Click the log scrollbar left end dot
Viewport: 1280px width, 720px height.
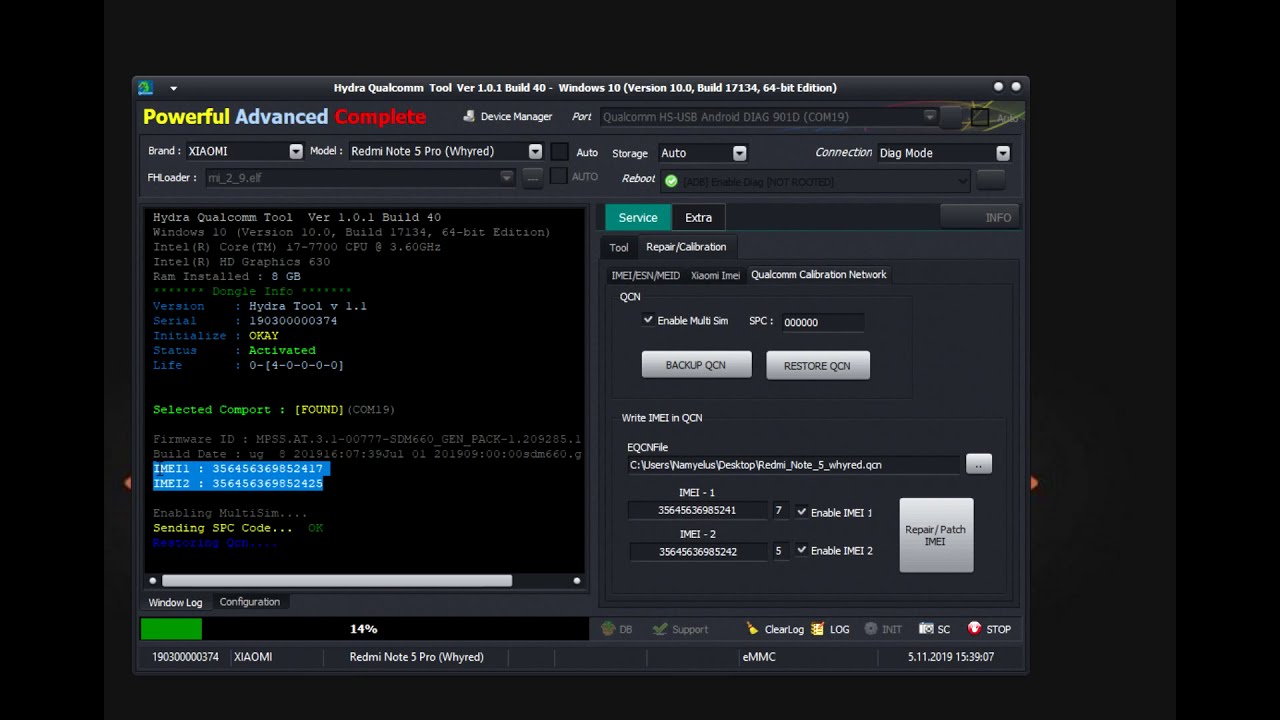(153, 581)
